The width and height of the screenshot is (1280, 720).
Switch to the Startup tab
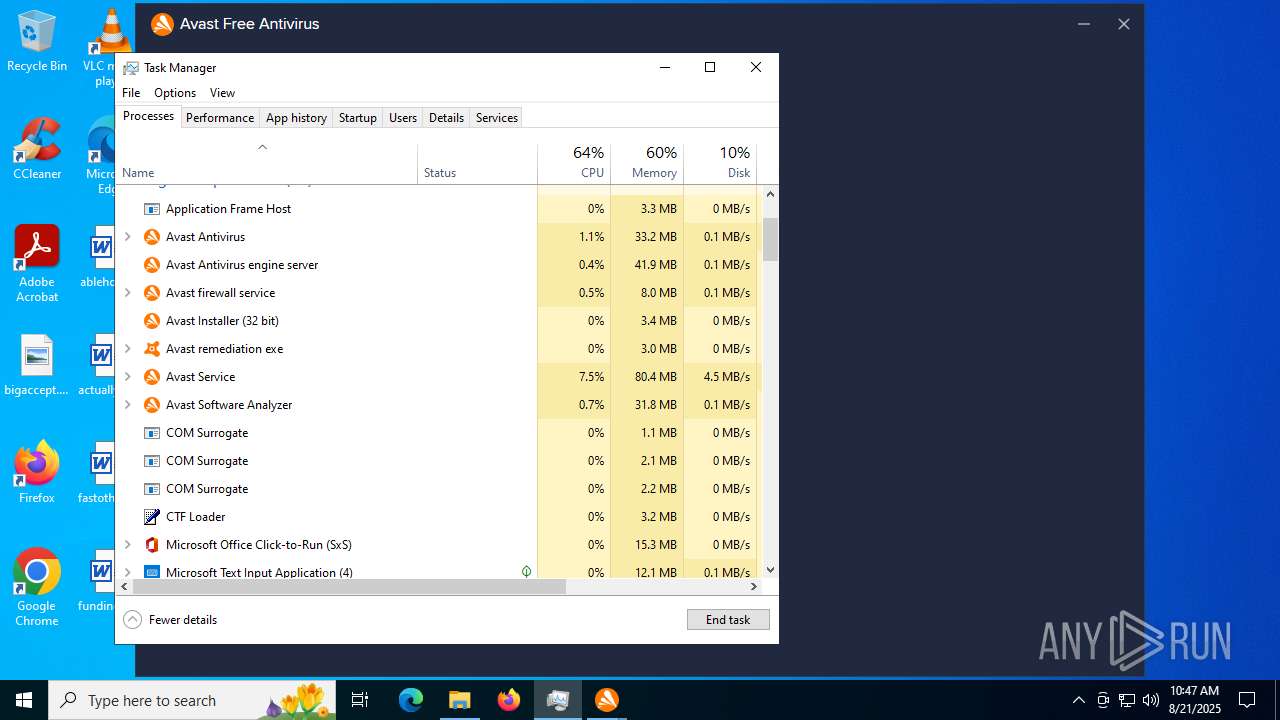(357, 118)
